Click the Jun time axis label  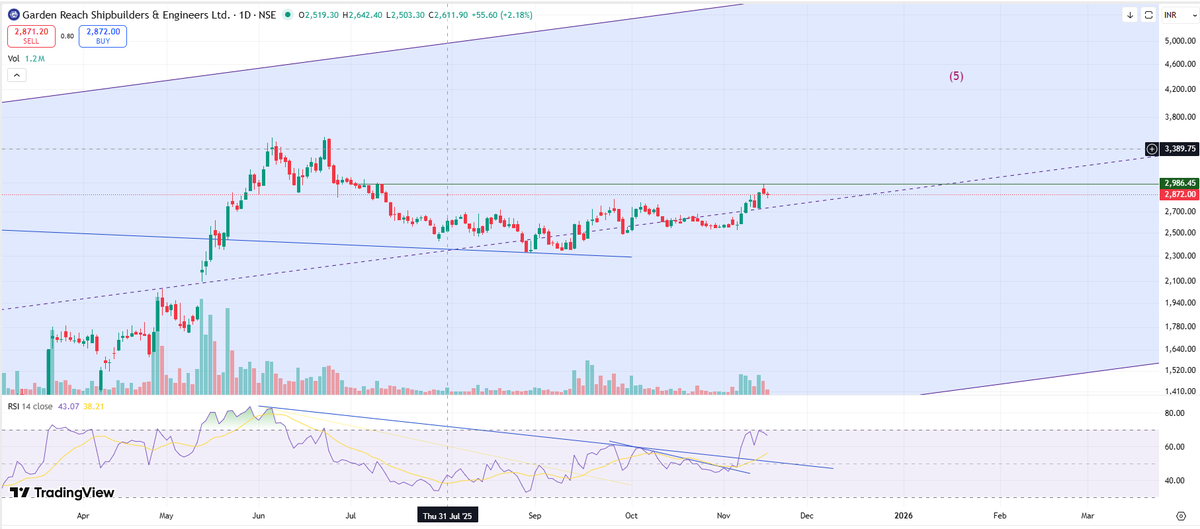258,514
